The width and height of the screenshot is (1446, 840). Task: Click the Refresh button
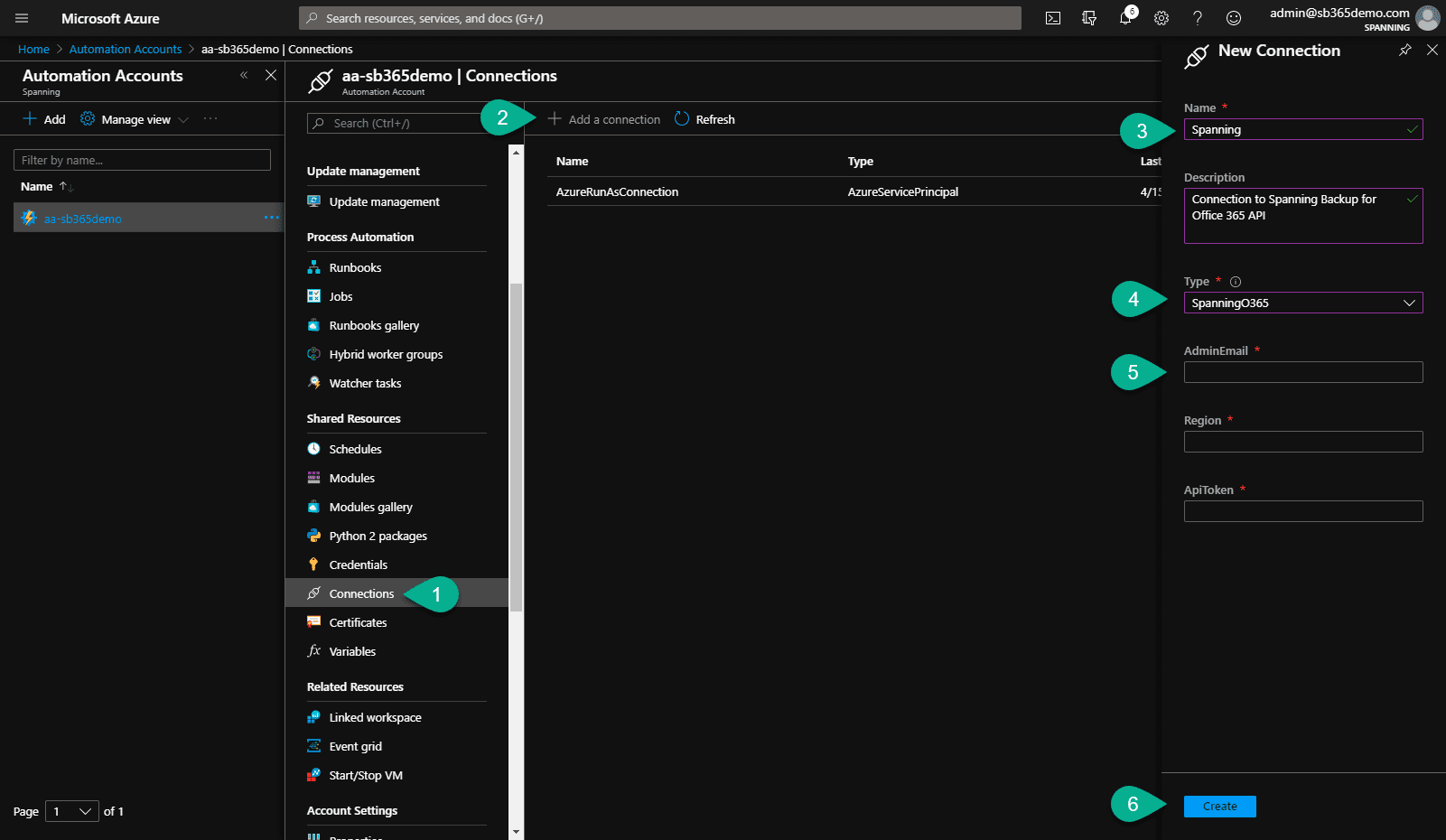[x=704, y=119]
